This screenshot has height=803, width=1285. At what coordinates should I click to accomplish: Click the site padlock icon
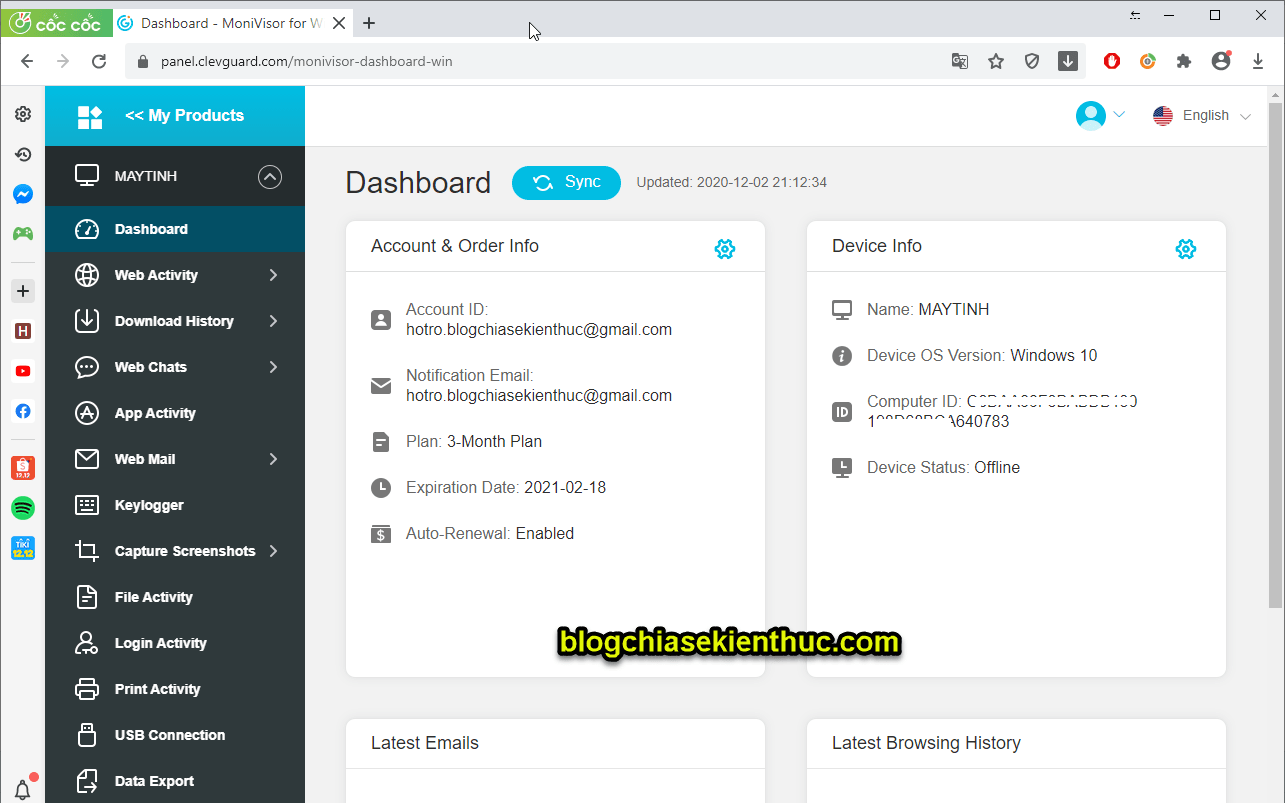[x=144, y=61]
